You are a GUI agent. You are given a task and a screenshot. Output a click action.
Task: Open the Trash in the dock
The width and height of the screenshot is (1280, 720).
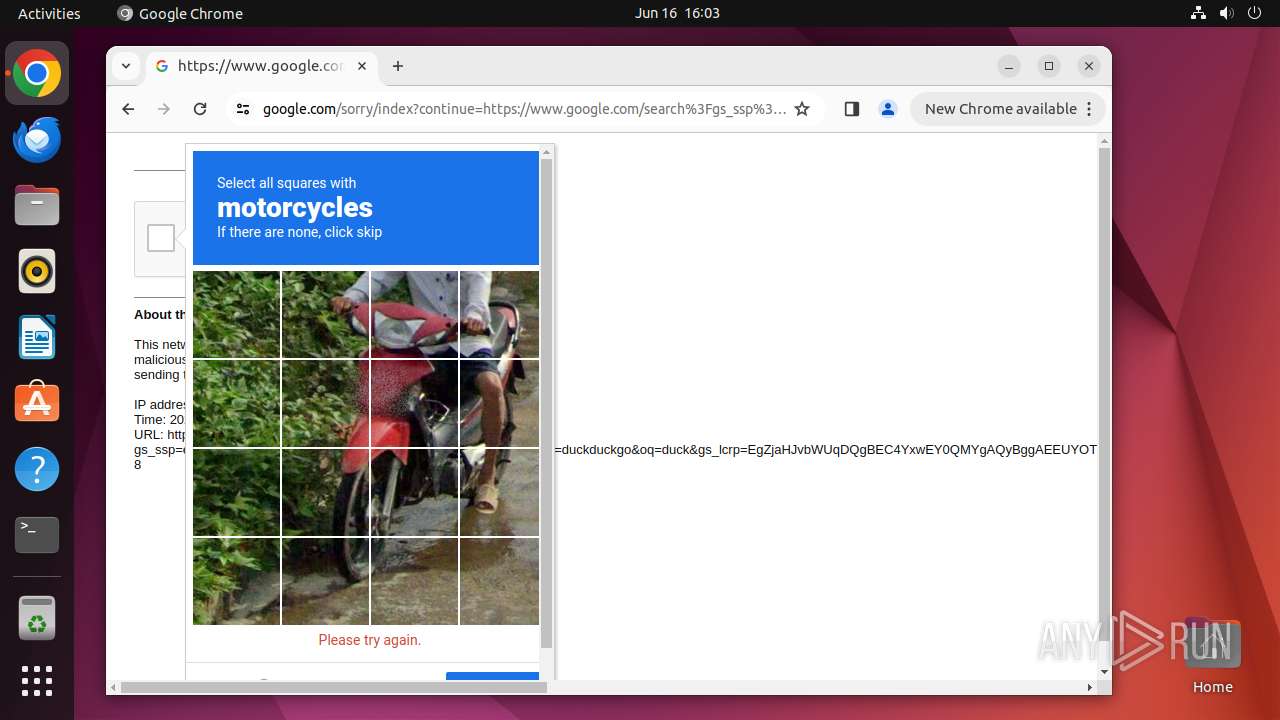[x=37, y=618]
